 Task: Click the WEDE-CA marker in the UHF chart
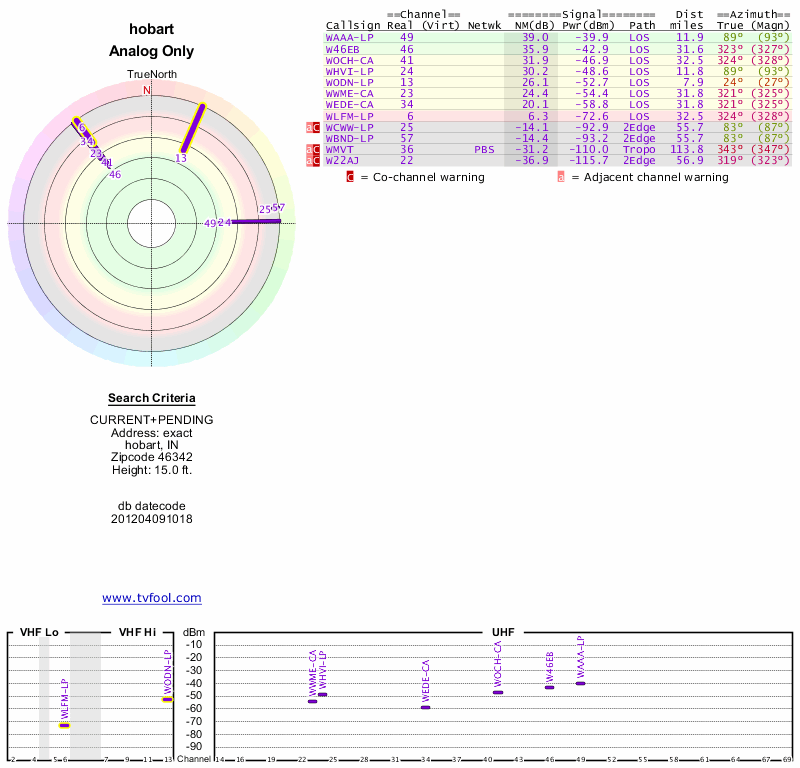[426, 708]
